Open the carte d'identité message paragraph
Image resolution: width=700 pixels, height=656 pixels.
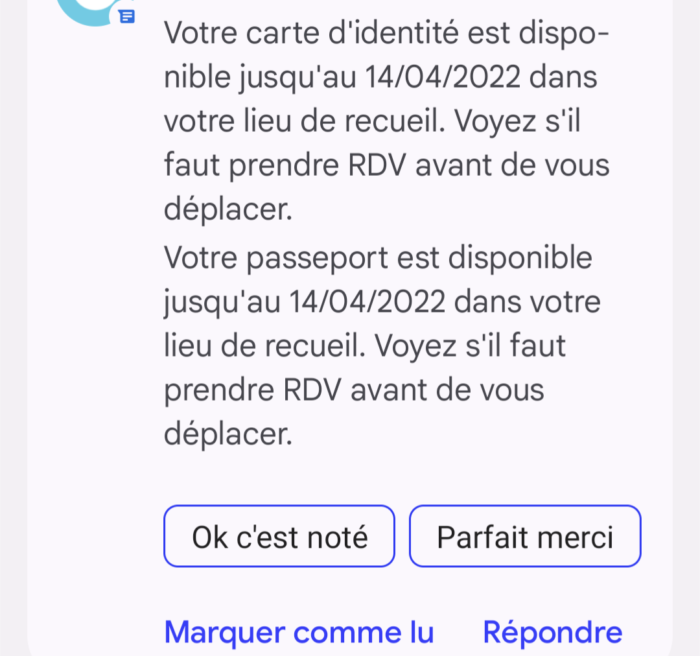pyautogui.click(x=387, y=121)
